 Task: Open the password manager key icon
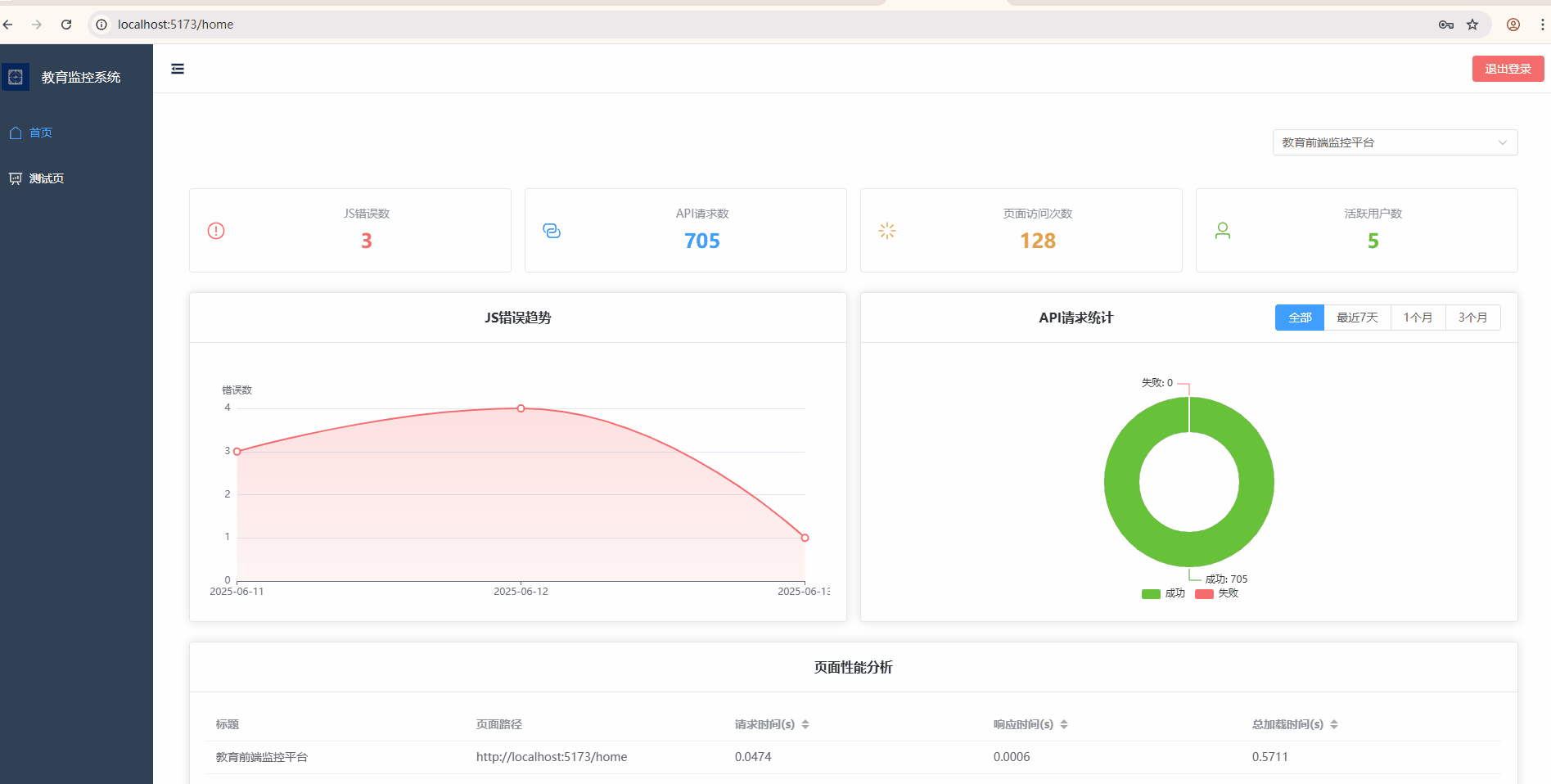pos(1446,25)
